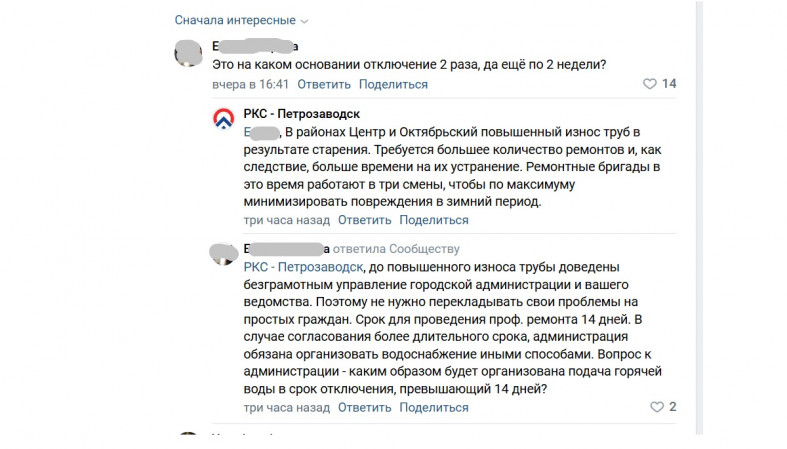Open the mentioned "РКС - Петрозаводск" link in the reply

point(303,267)
